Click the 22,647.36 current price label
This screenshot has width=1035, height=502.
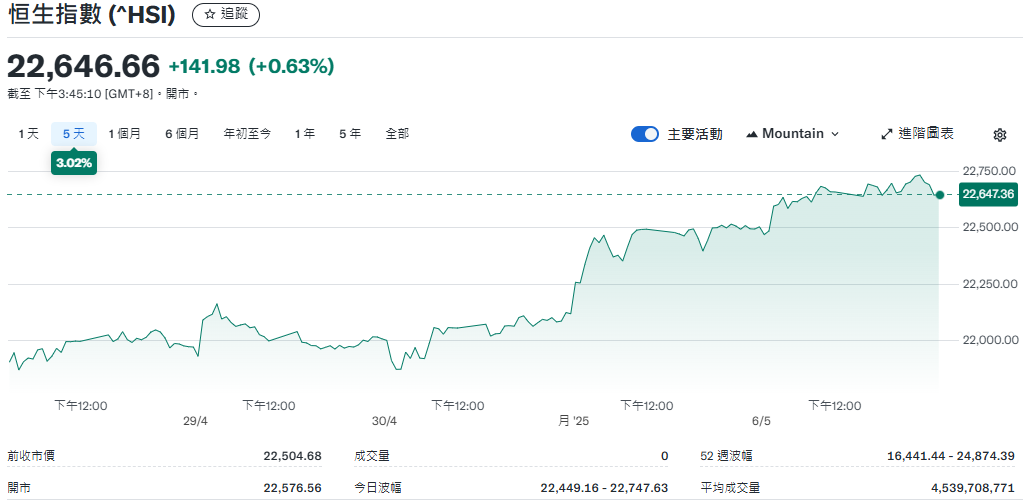(988, 195)
